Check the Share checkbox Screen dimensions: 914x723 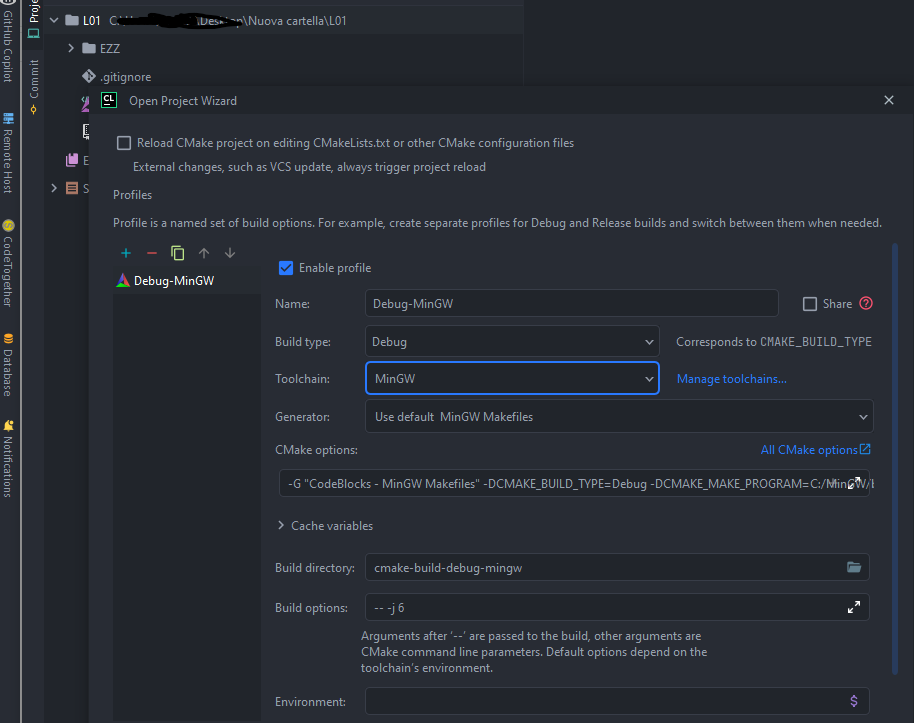(810, 304)
